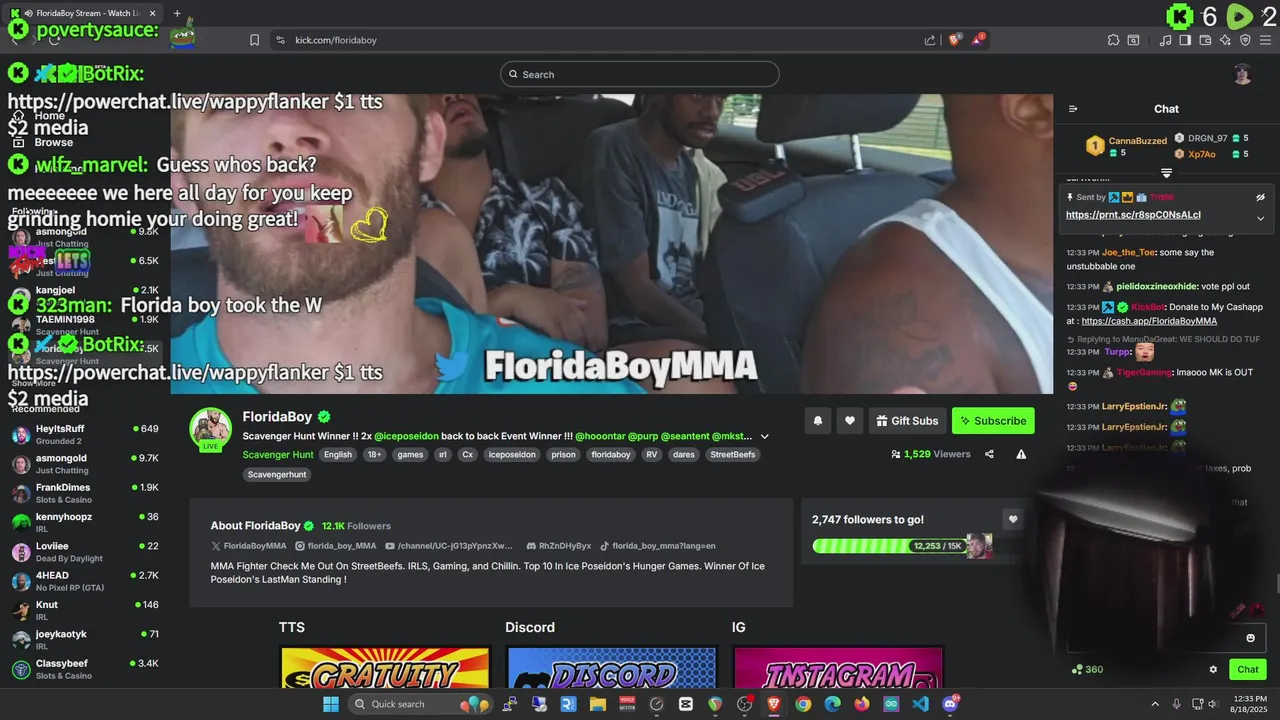The image size is (1280, 720).
Task: Open the Brave hamburger main menu
Action: click(x=1265, y=40)
